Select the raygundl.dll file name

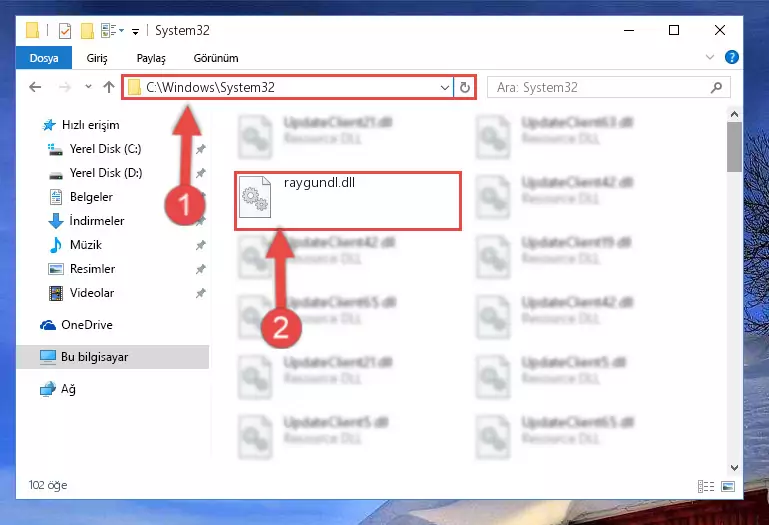pos(319,183)
